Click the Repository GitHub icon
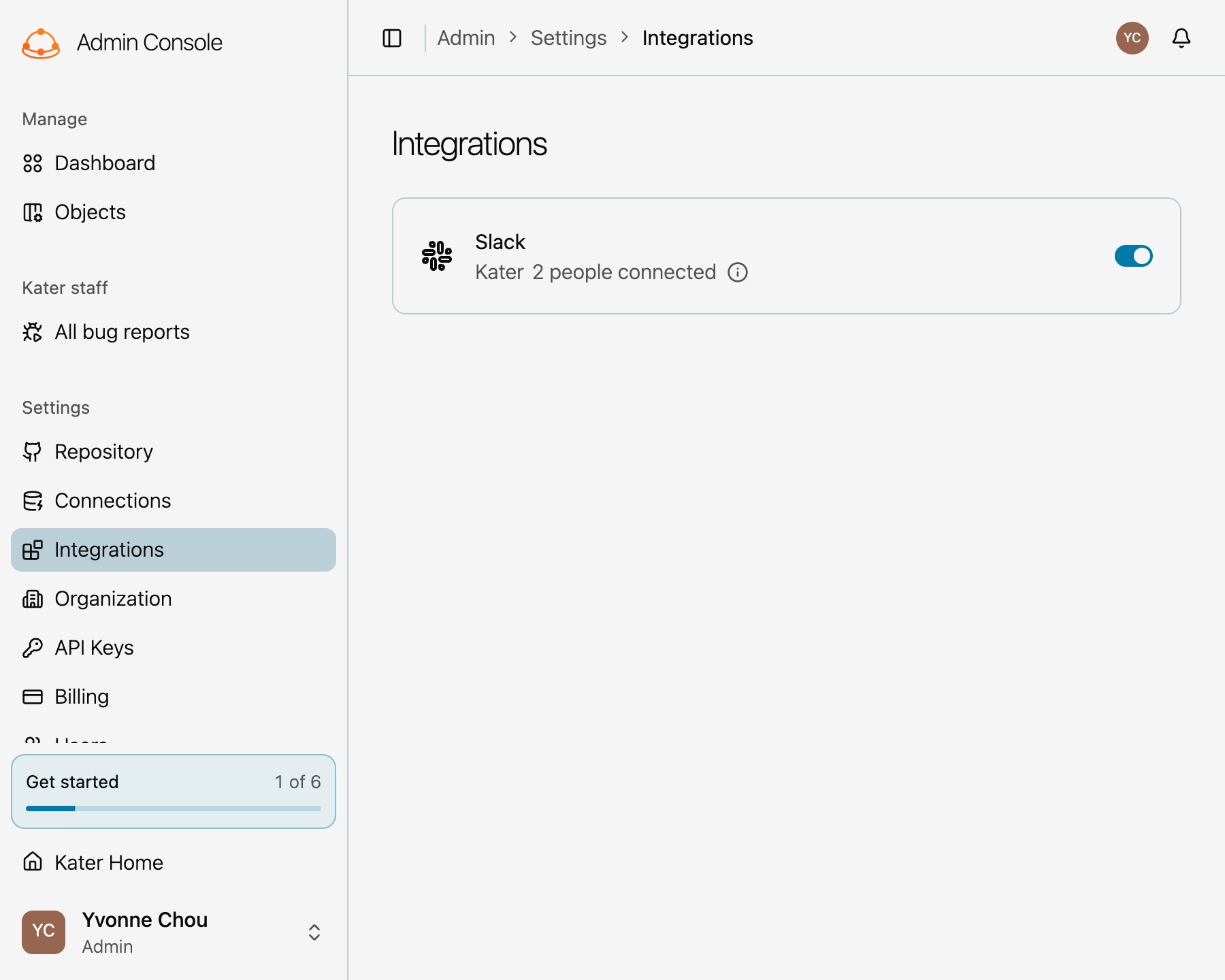 pyautogui.click(x=33, y=452)
